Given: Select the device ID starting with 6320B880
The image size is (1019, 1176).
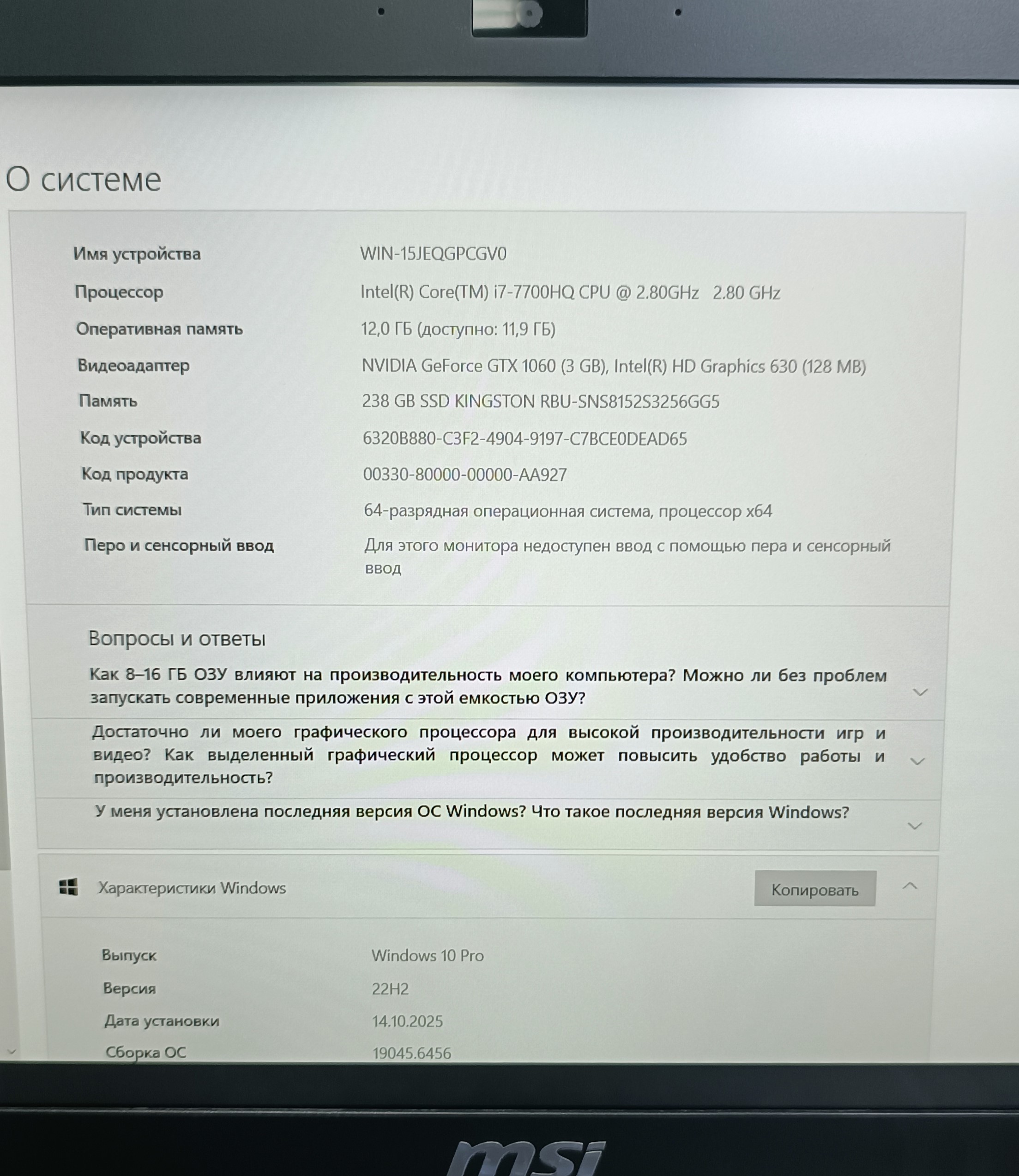Looking at the screenshot, I should (525, 439).
